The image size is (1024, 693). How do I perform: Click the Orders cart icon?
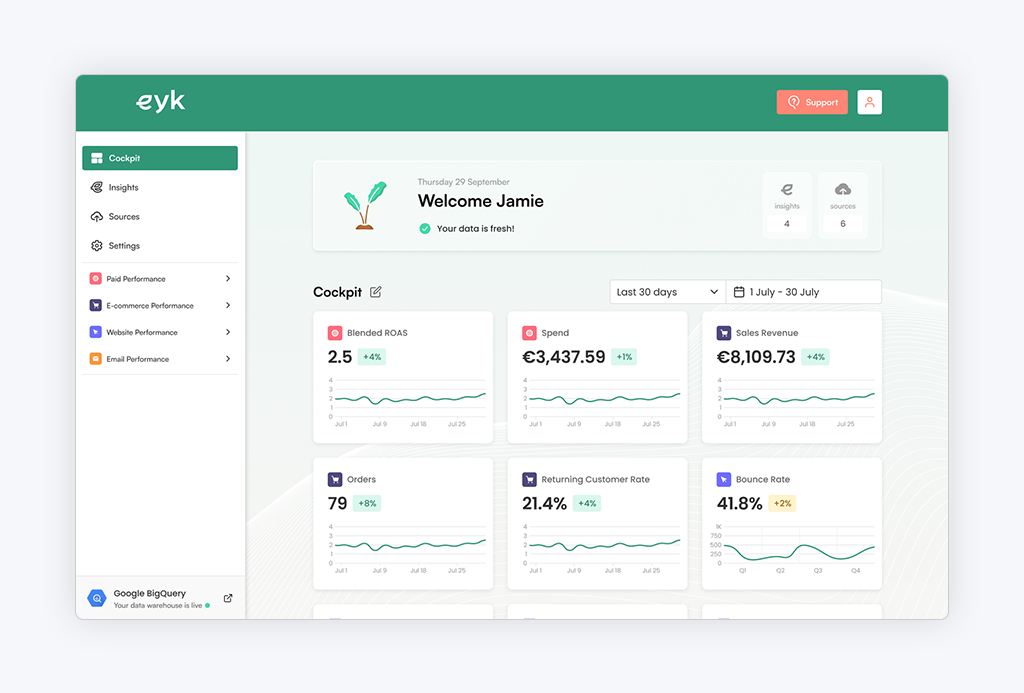[335, 479]
